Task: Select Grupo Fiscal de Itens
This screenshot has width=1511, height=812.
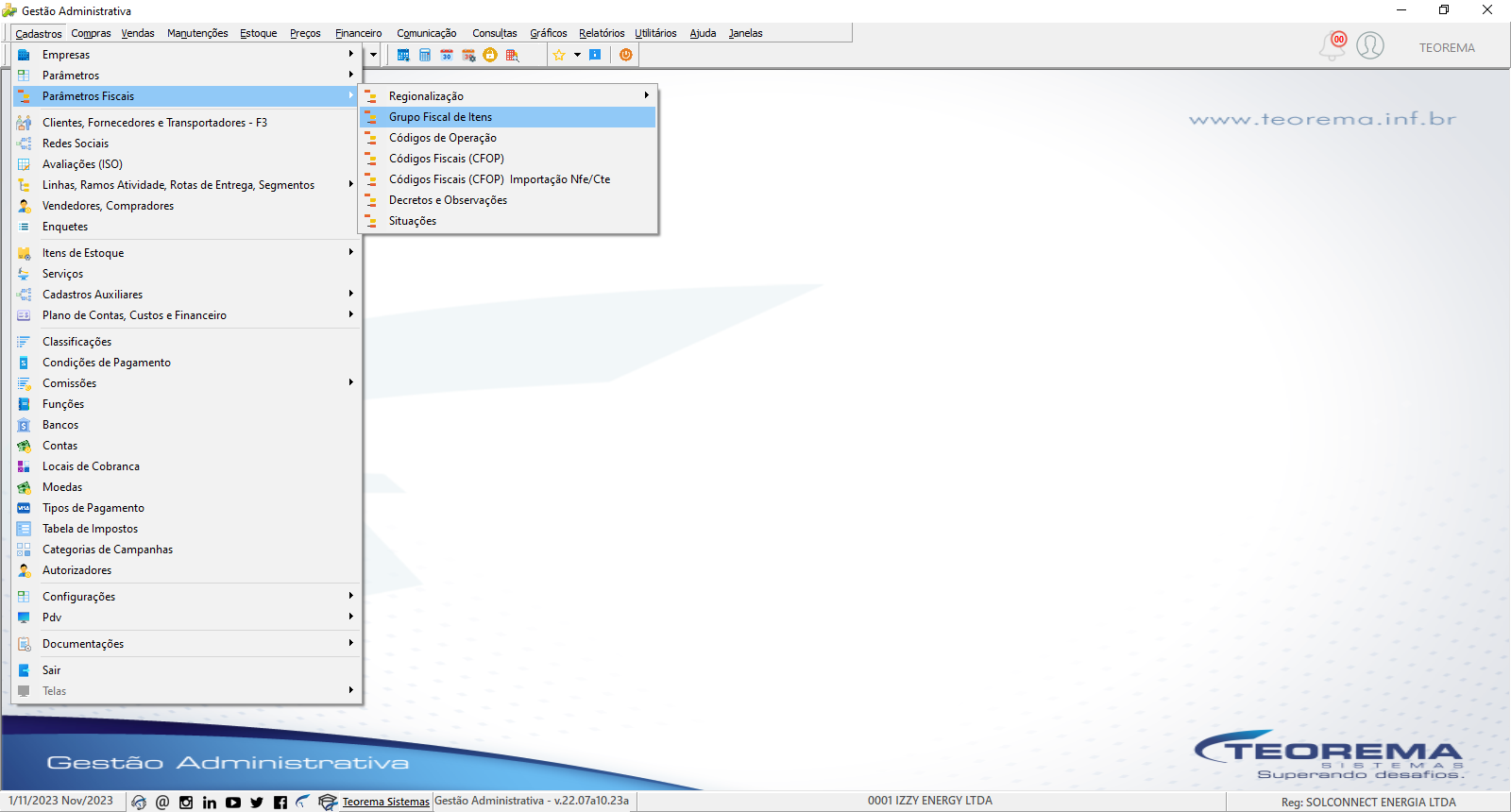Action: tap(508, 117)
